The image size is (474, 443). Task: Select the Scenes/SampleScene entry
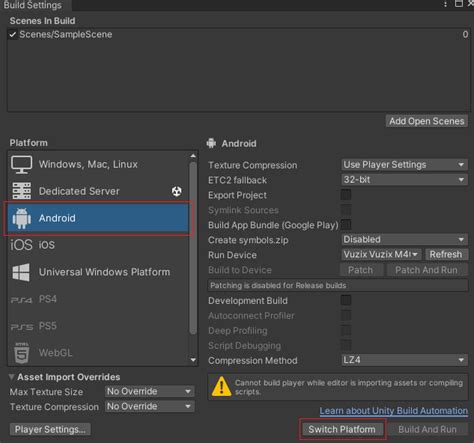(238, 35)
